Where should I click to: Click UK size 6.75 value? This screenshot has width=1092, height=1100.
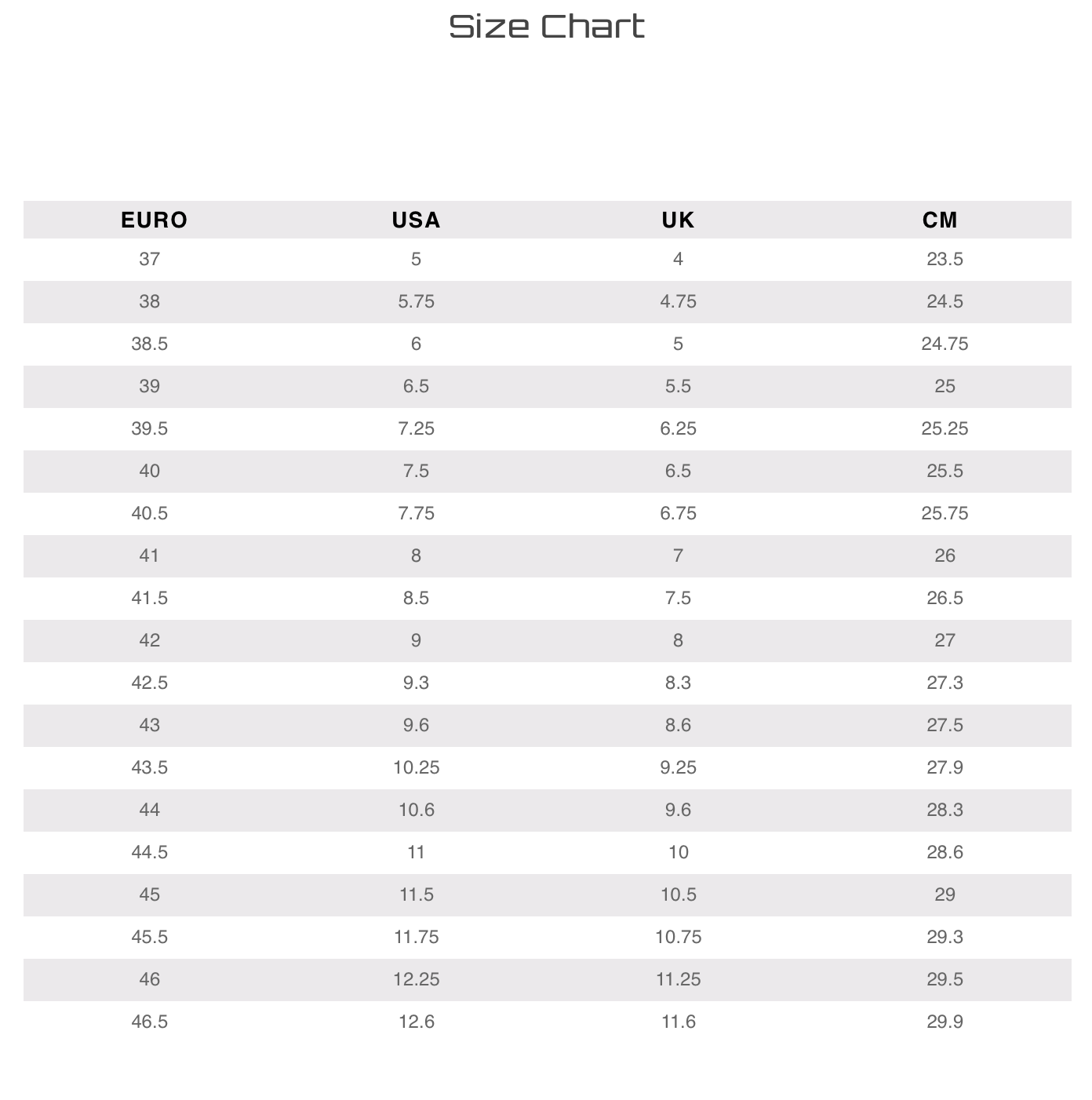(679, 513)
